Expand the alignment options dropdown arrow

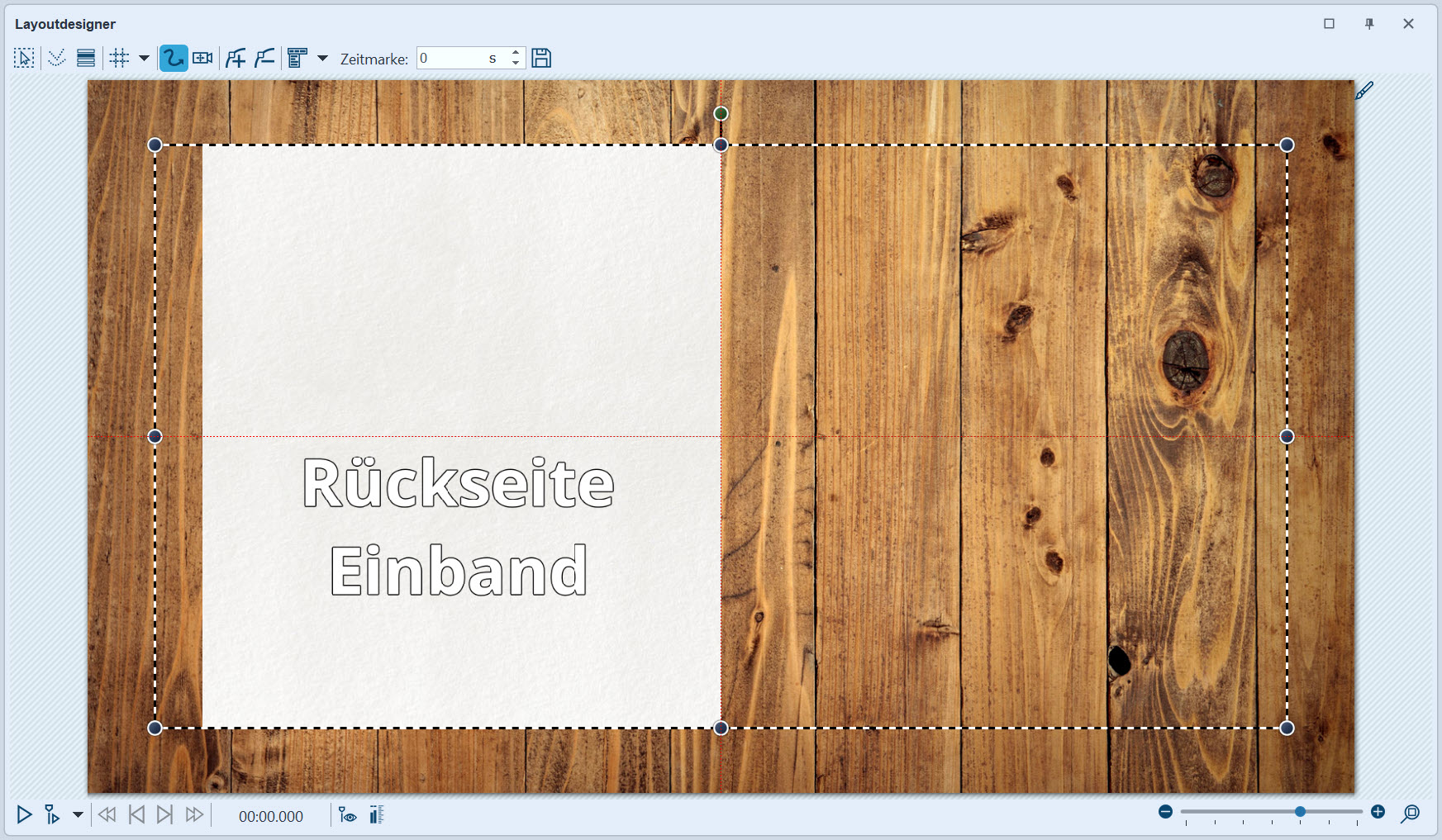[323, 58]
